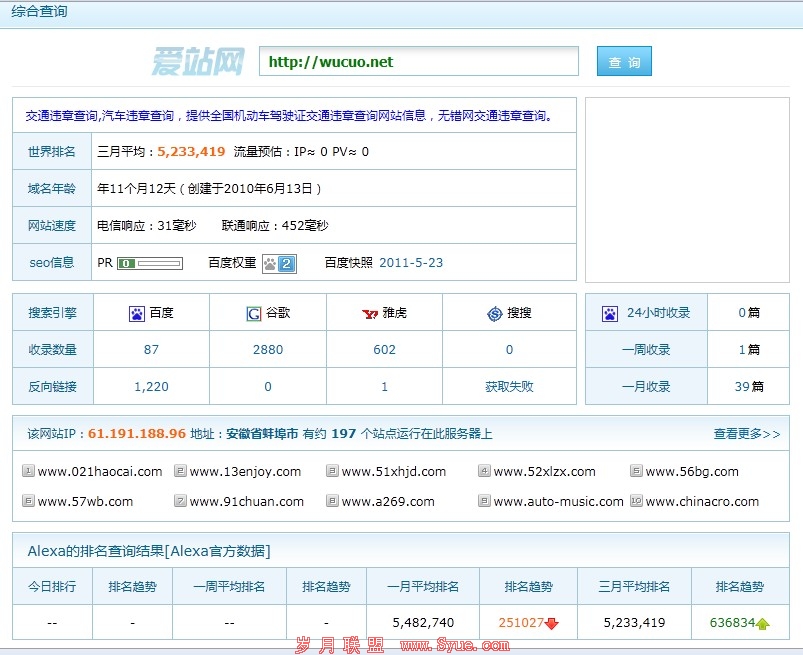
Task: Click the URL input field with wucuo.net
Action: [x=418, y=62]
